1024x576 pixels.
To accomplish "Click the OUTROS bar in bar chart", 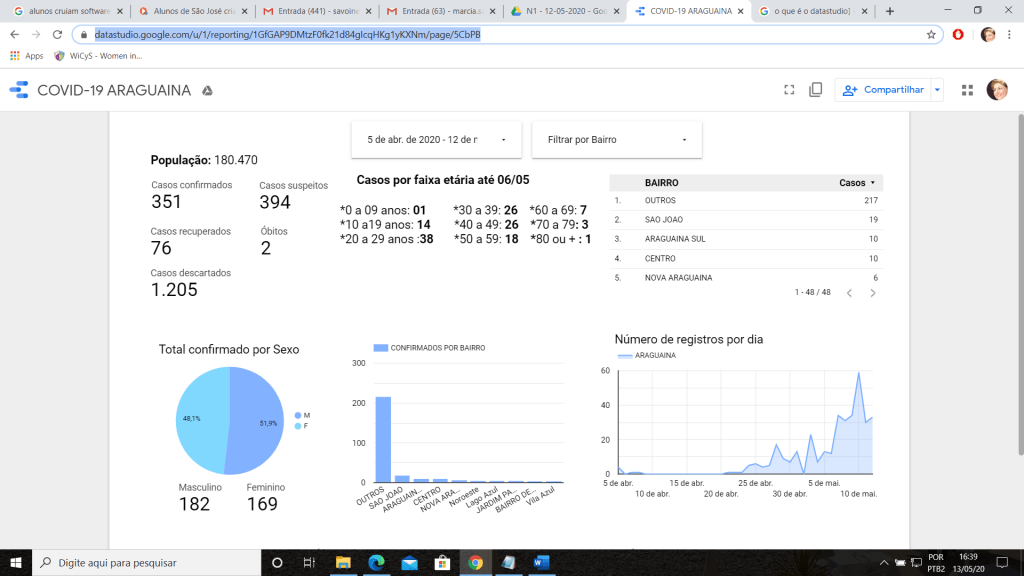I will click(x=383, y=440).
